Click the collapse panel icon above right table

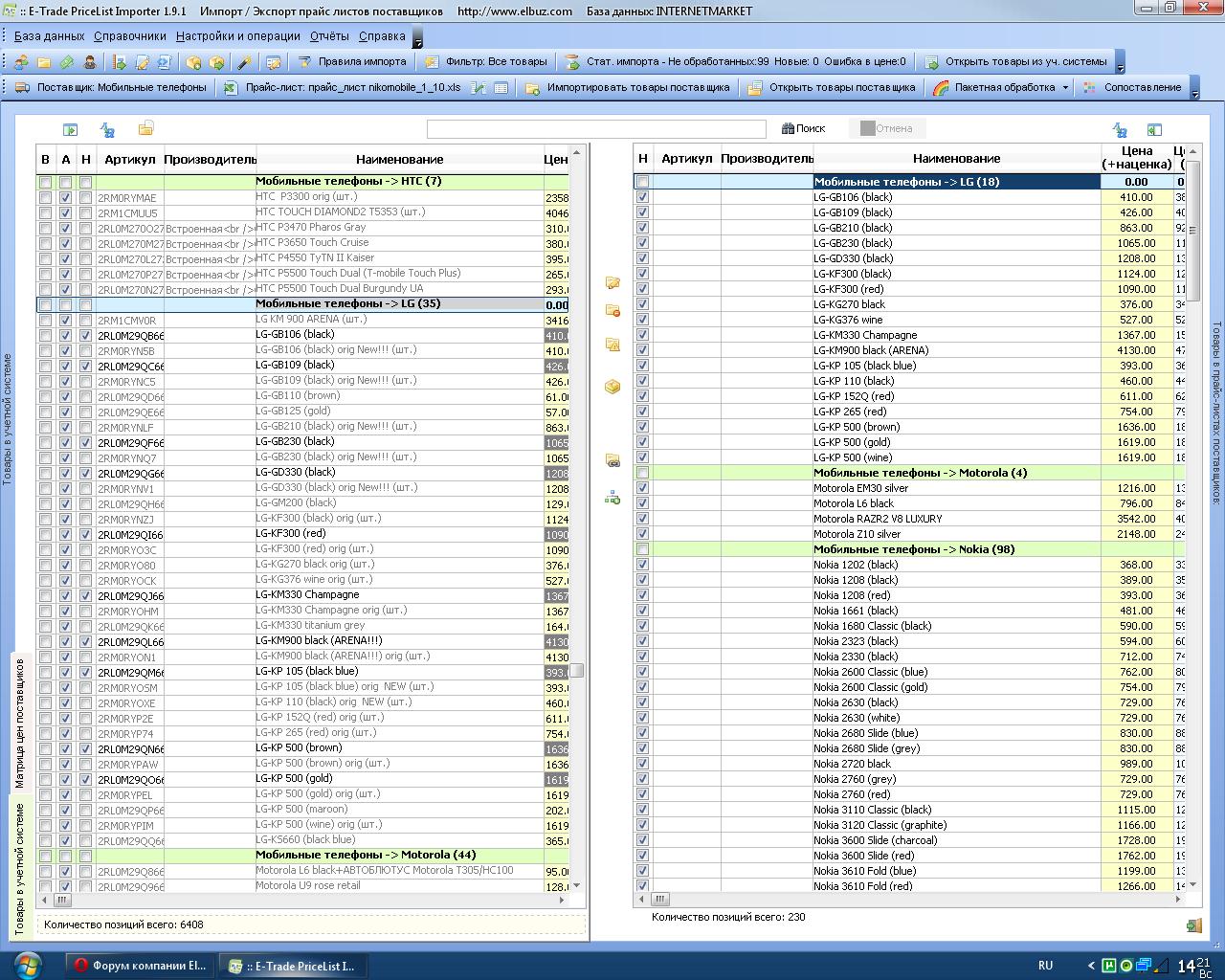click(1154, 129)
